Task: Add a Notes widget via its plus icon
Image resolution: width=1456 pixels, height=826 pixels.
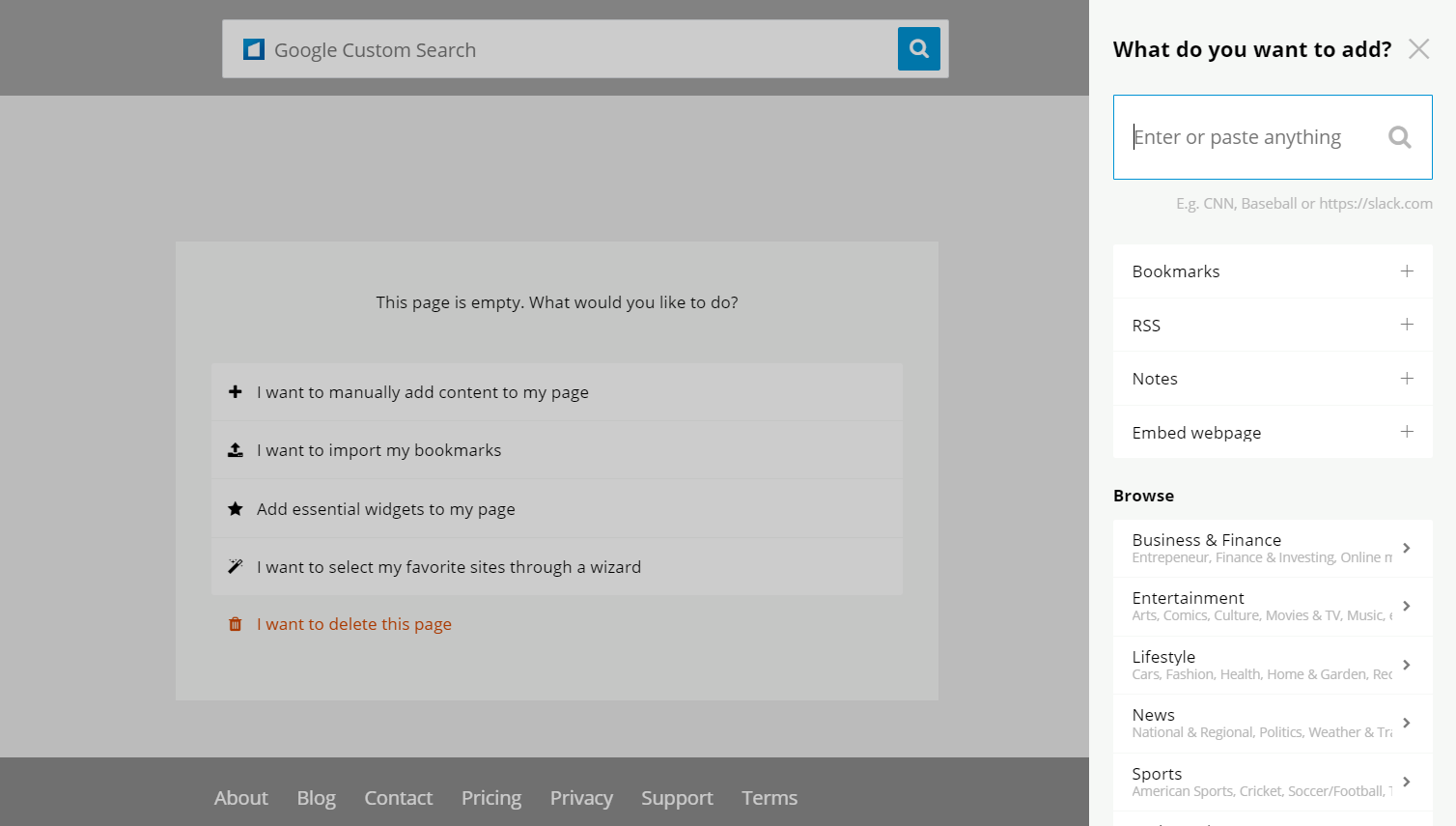Action: click(x=1407, y=379)
